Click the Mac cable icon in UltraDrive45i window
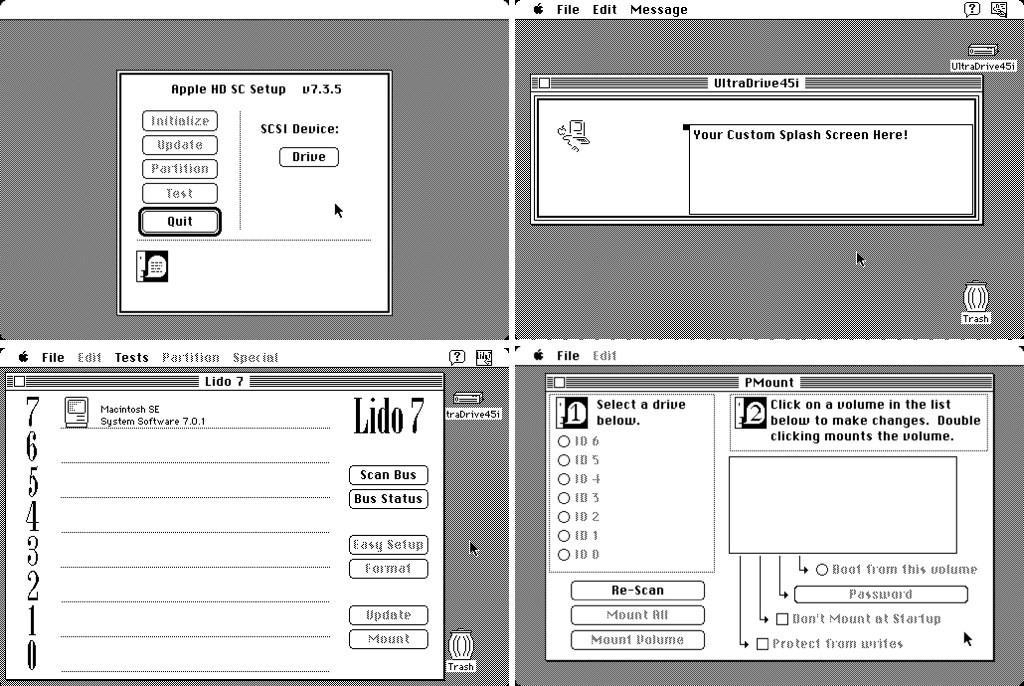1024x686 pixels. coord(574,135)
